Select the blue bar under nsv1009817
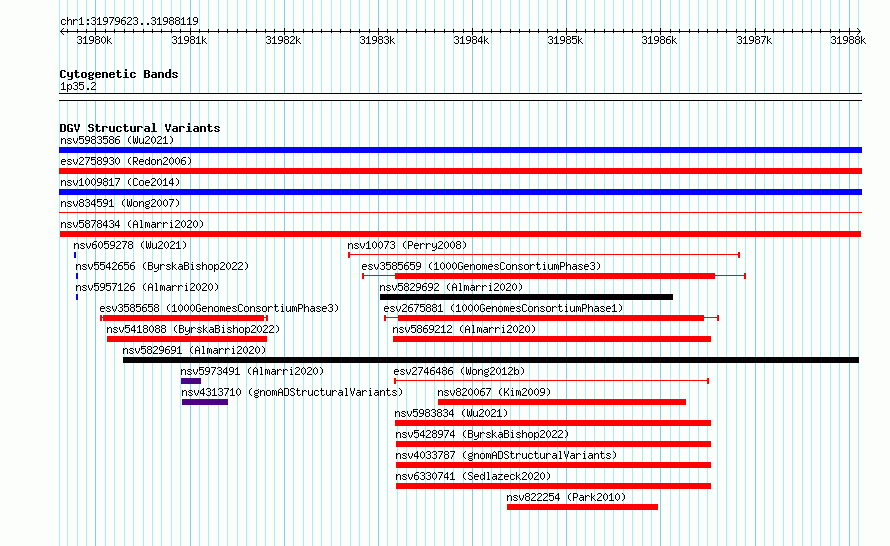This screenshot has width=890, height=546. click(x=460, y=192)
